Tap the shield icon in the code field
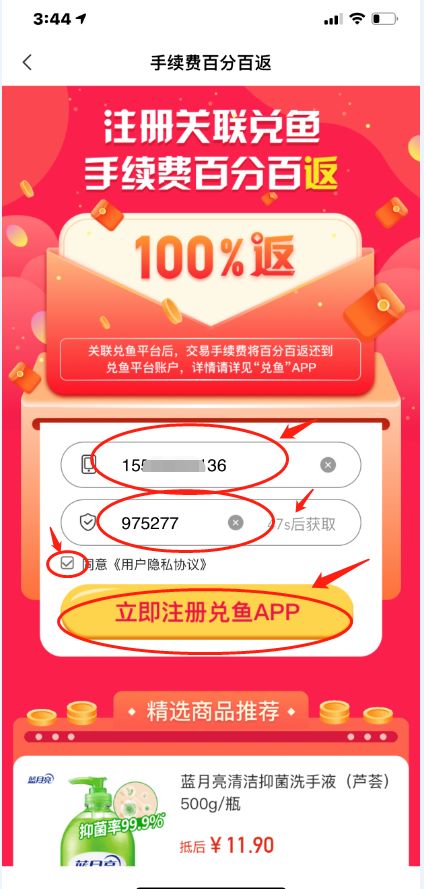424x889 pixels. [x=87, y=523]
